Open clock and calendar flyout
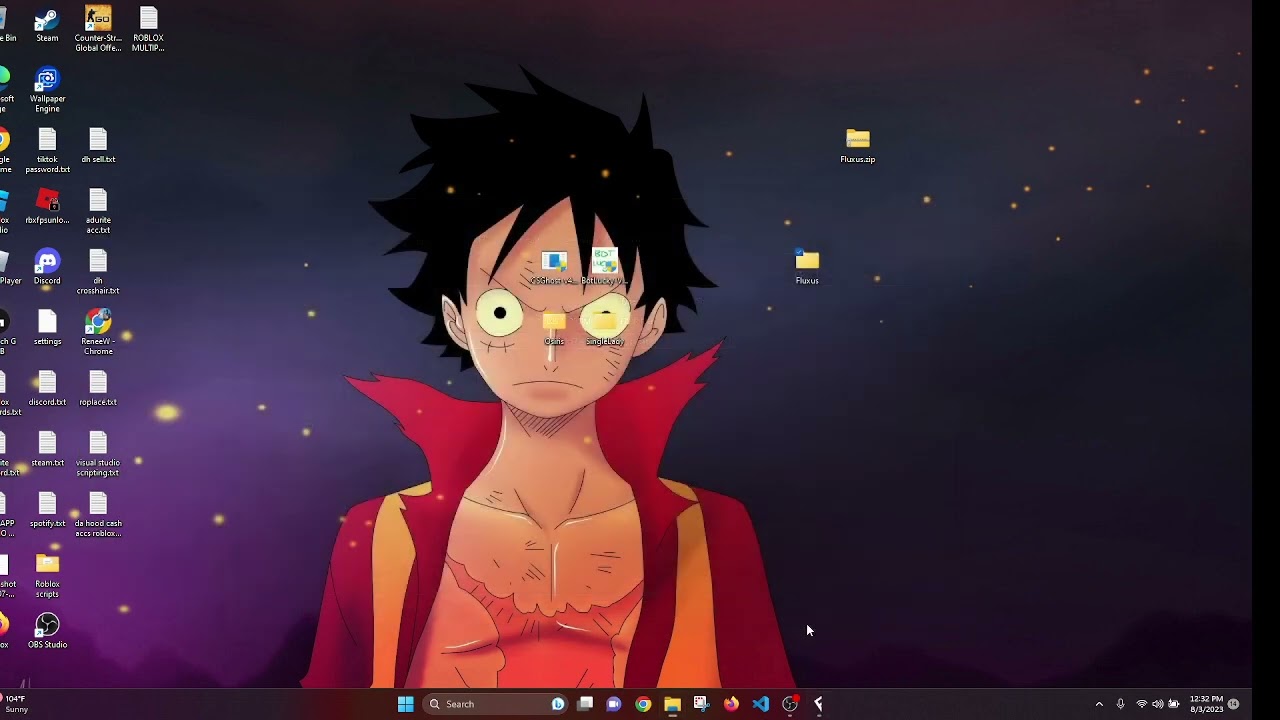Image resolution: width=1280 pixels, height=720 pixels. point(1206,704)
